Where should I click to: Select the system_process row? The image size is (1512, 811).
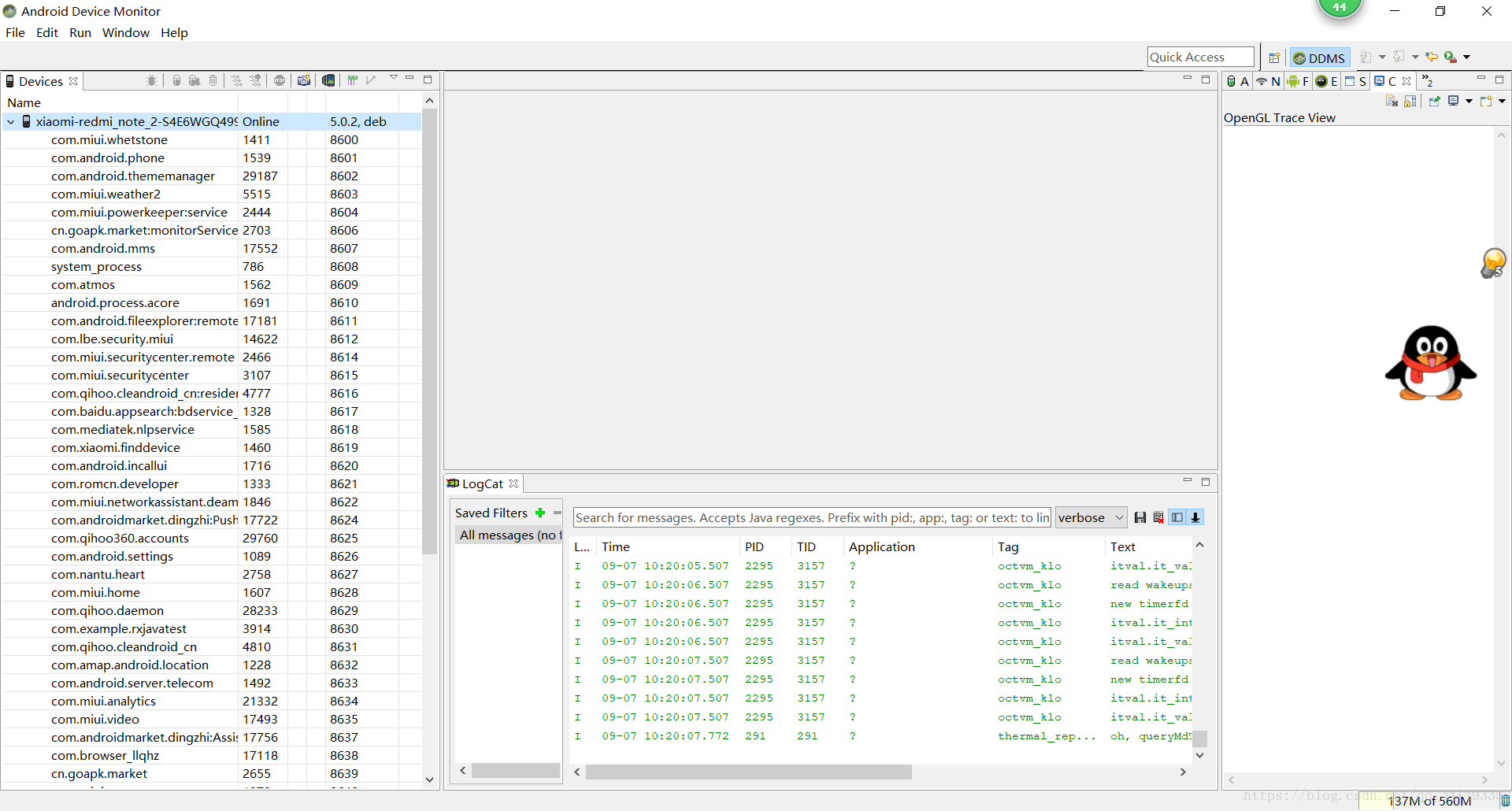click(211, 267)
